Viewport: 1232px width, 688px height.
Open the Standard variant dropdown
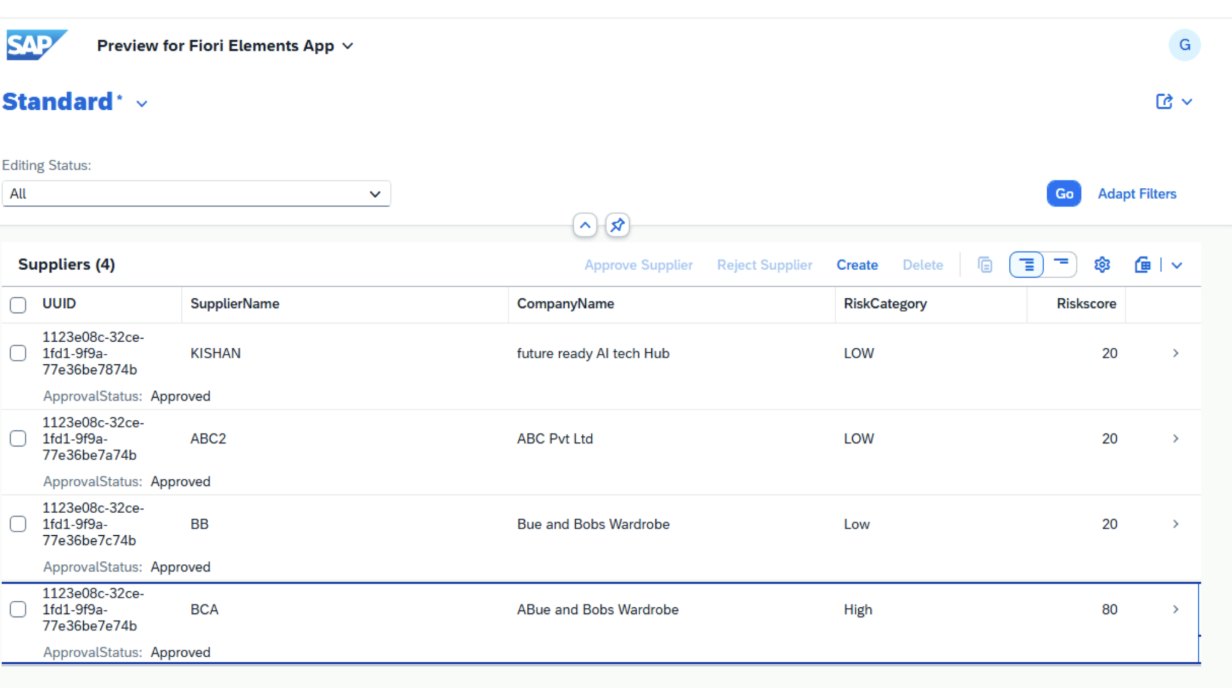pyautogui.click(x=141, y=103)
